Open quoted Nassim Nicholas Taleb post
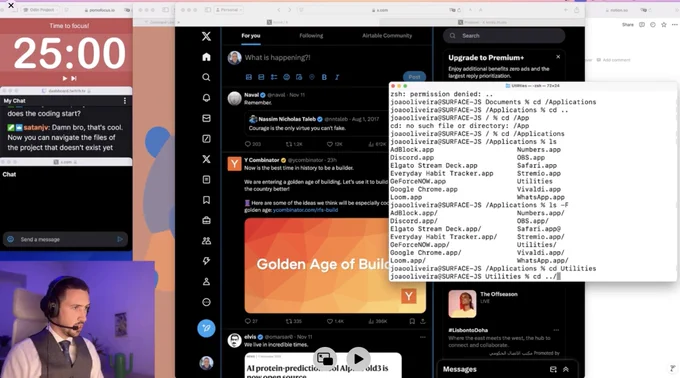The height and width of the screenshot is (378, 680). pyautogui.click(x=317, y=124)
